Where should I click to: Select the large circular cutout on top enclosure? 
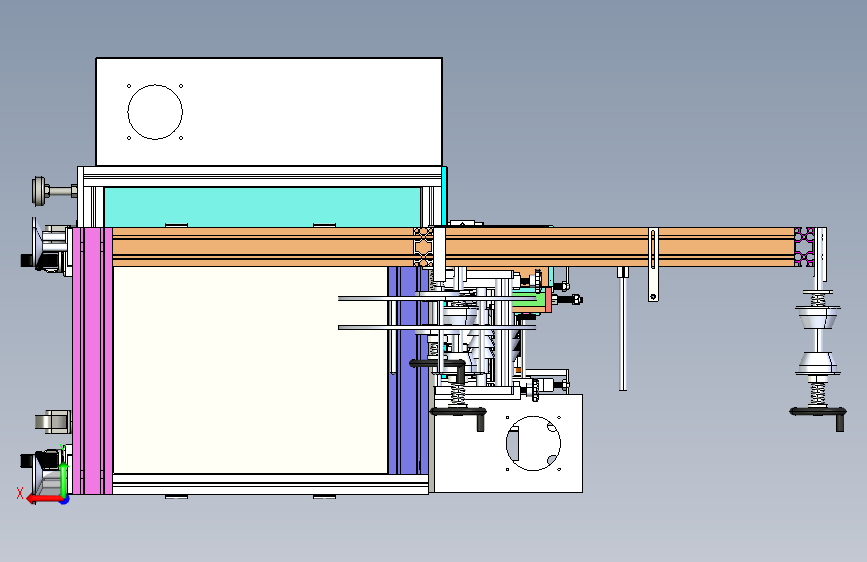[155, 112]
